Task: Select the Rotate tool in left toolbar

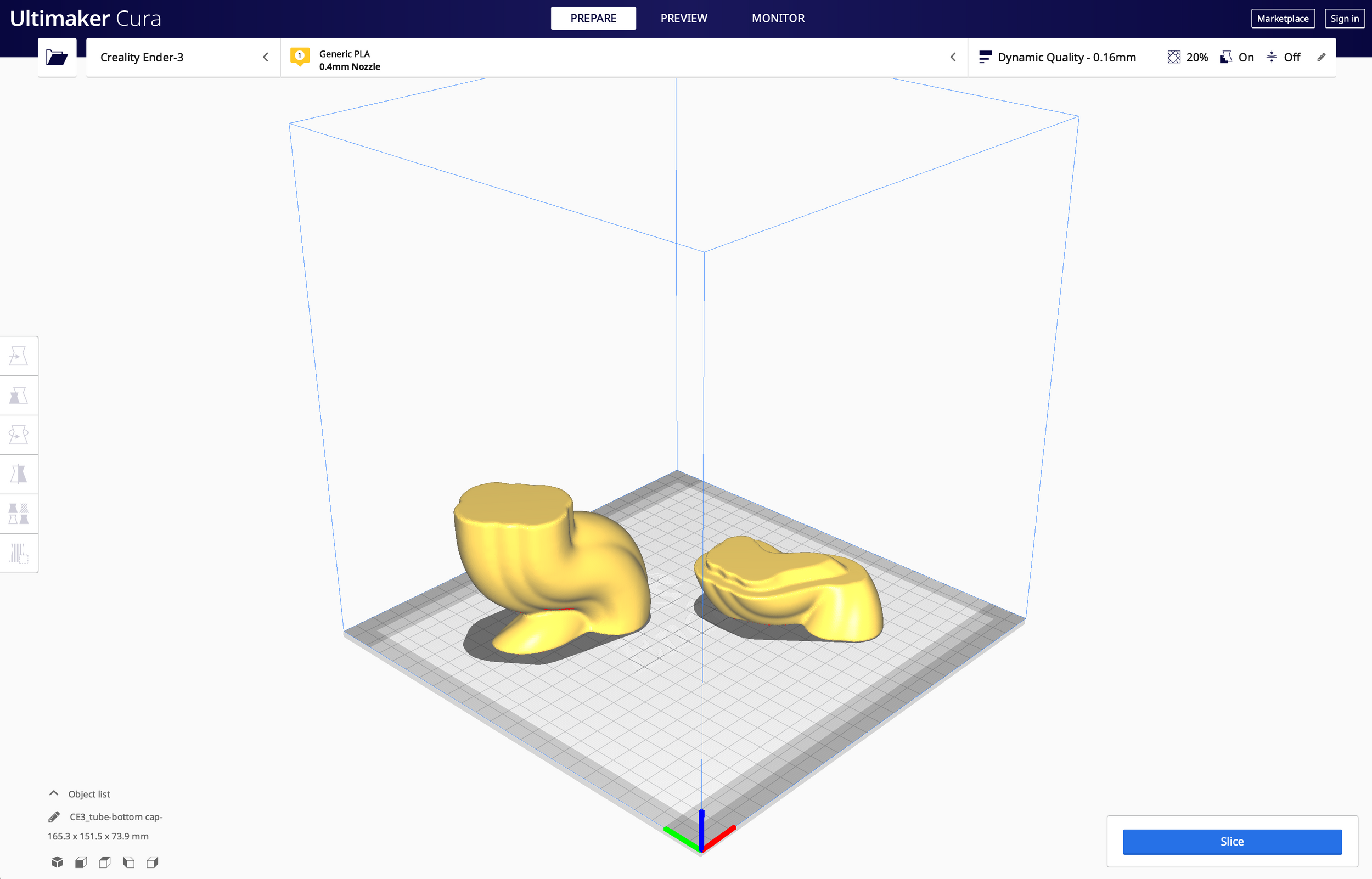Action: point(19,435)
